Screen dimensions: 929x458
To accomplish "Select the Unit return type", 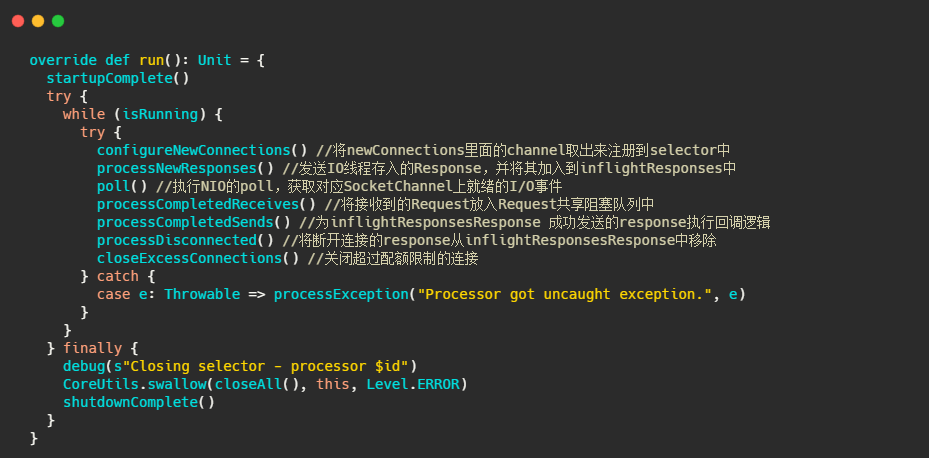I will point(214,60).
